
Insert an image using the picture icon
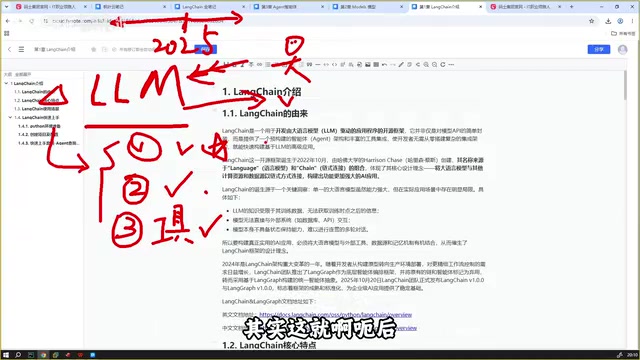[x=368, y=64]
